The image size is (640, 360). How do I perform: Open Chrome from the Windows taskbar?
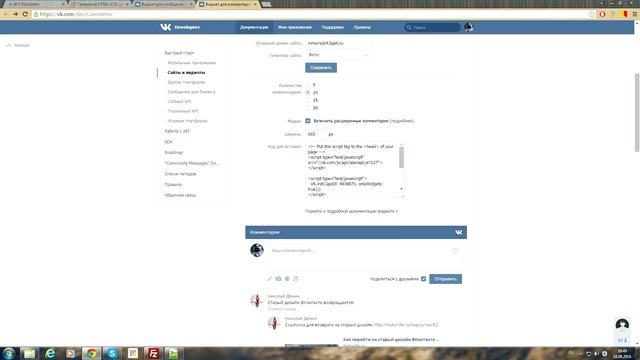pos(91,353)
